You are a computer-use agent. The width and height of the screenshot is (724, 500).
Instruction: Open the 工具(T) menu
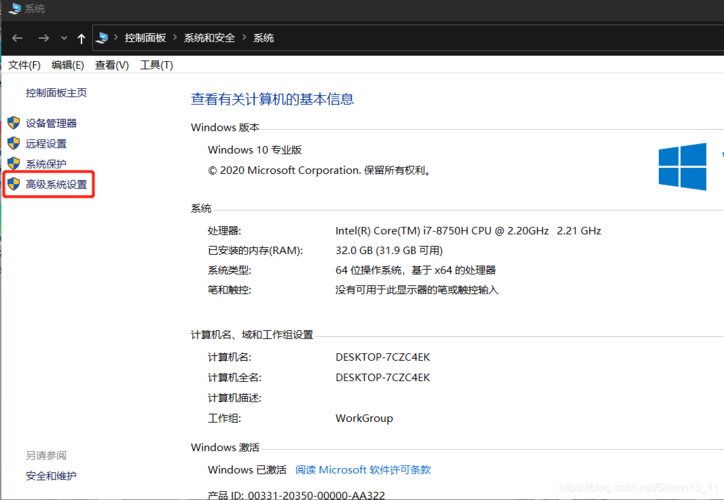tap(156, 65)
